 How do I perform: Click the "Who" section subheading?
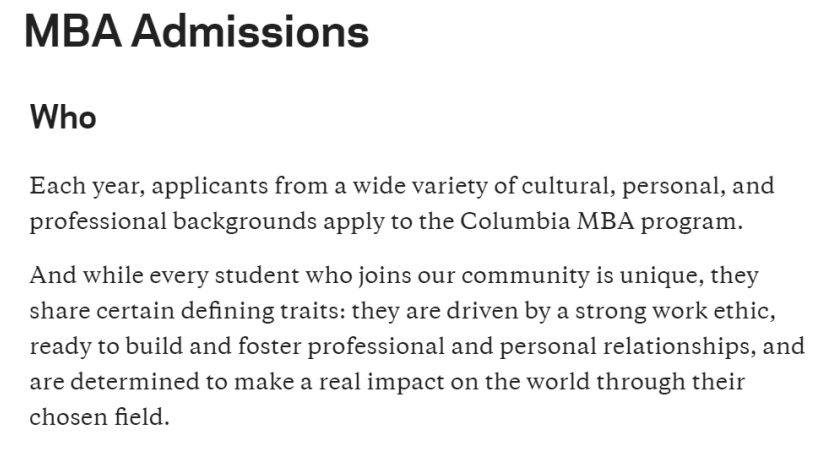click(63, 117)
